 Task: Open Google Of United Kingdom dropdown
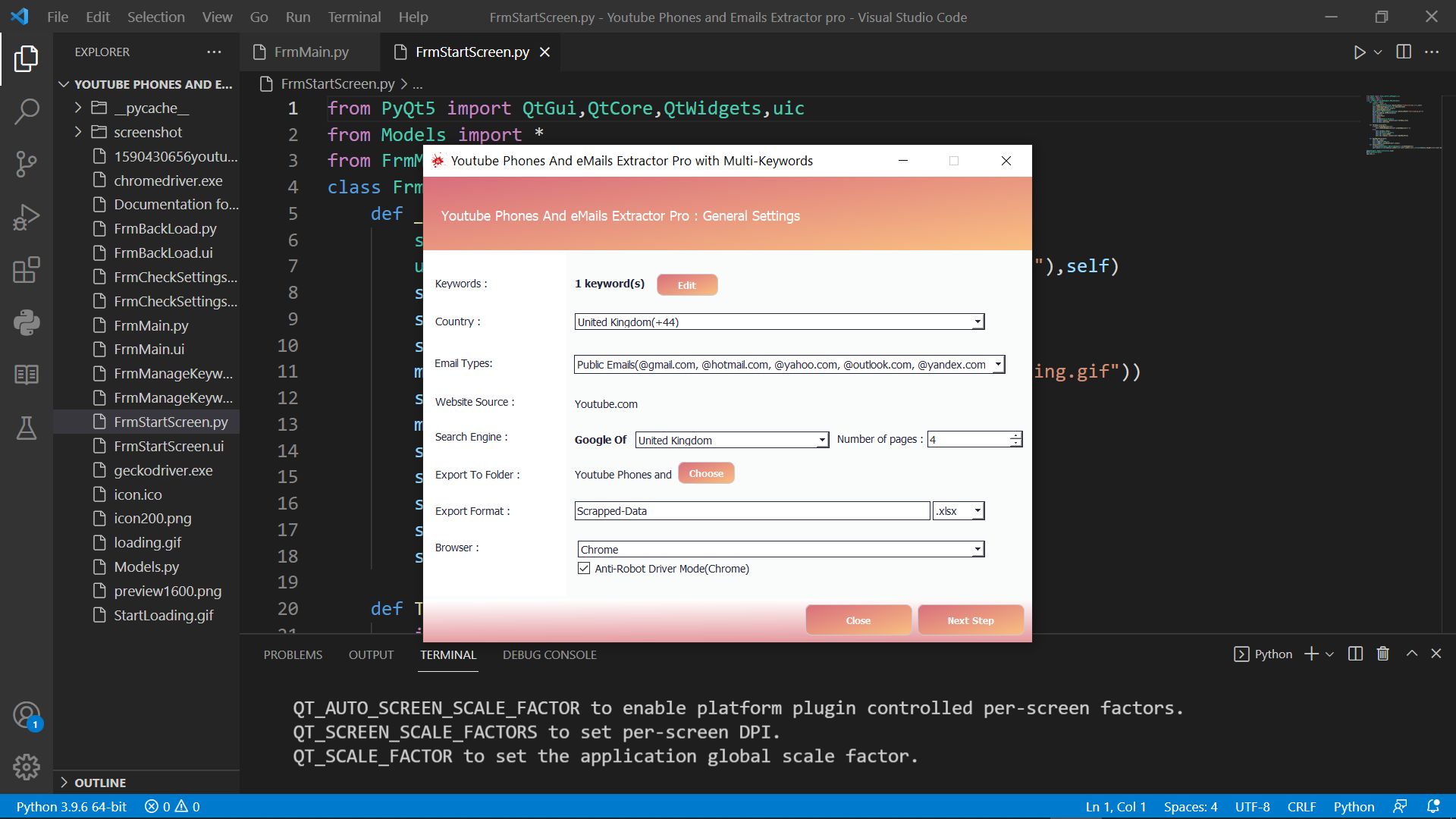tap(732, 440)
